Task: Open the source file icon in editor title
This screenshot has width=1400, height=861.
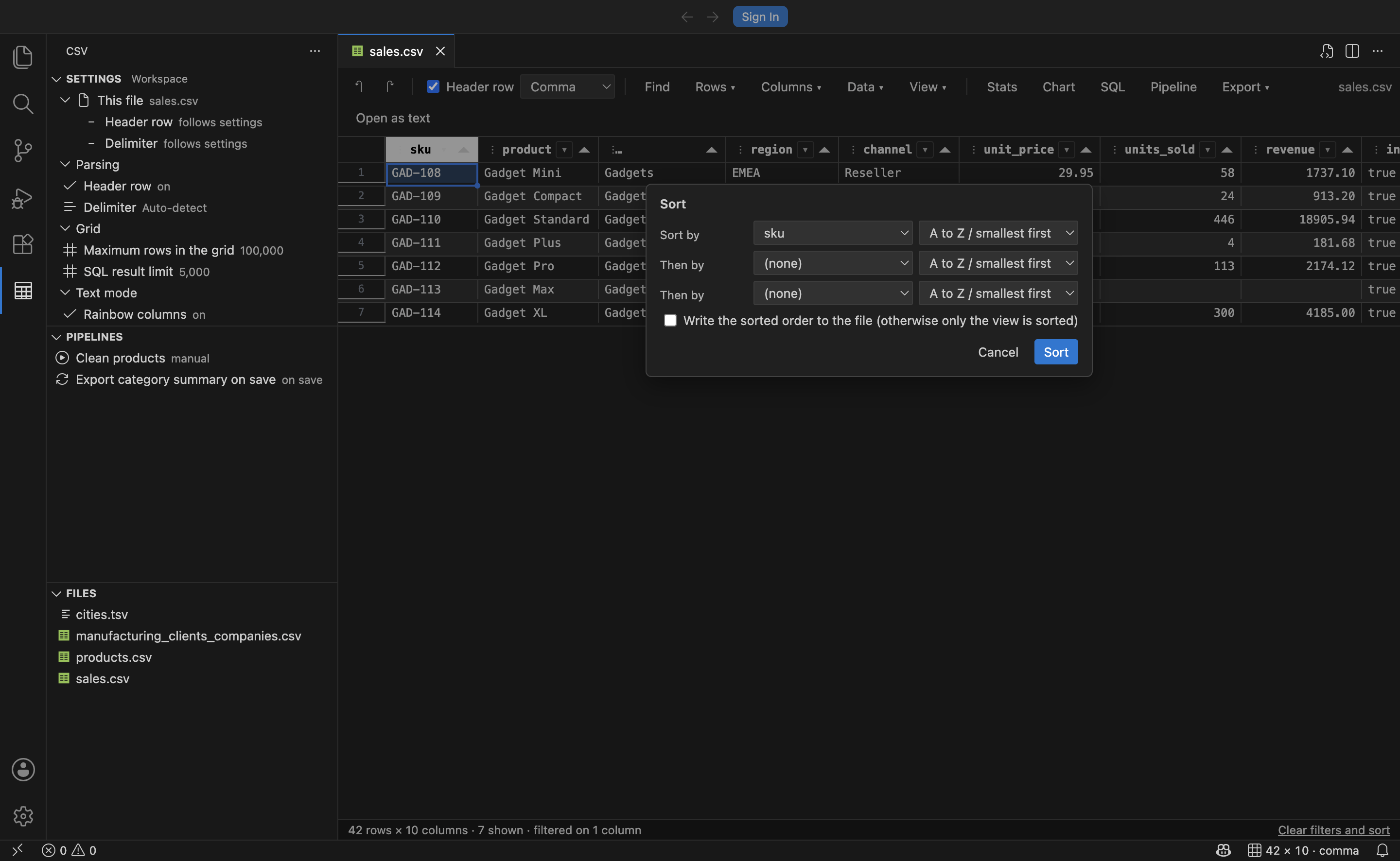Action: pos(1327,51)
